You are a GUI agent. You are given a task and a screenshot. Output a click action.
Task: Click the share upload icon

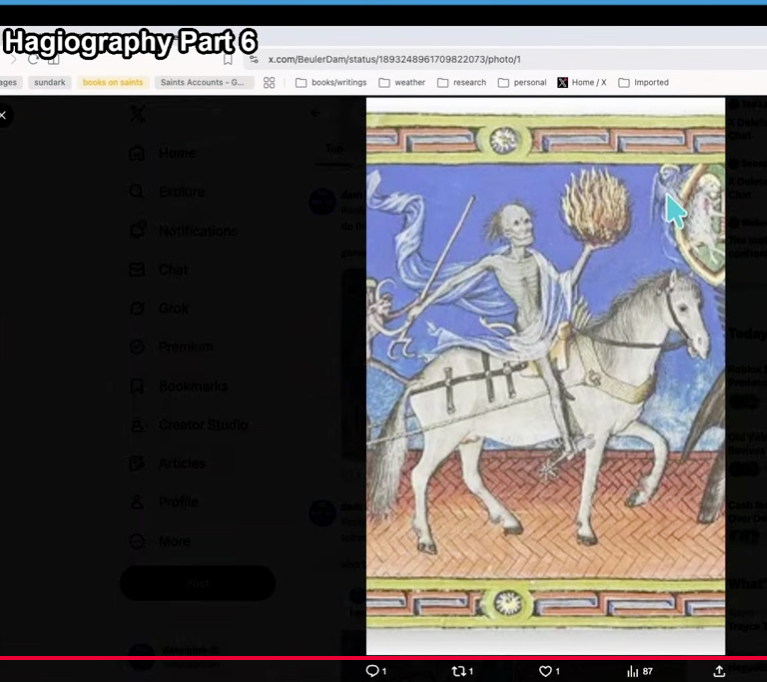tap(719, 671)
